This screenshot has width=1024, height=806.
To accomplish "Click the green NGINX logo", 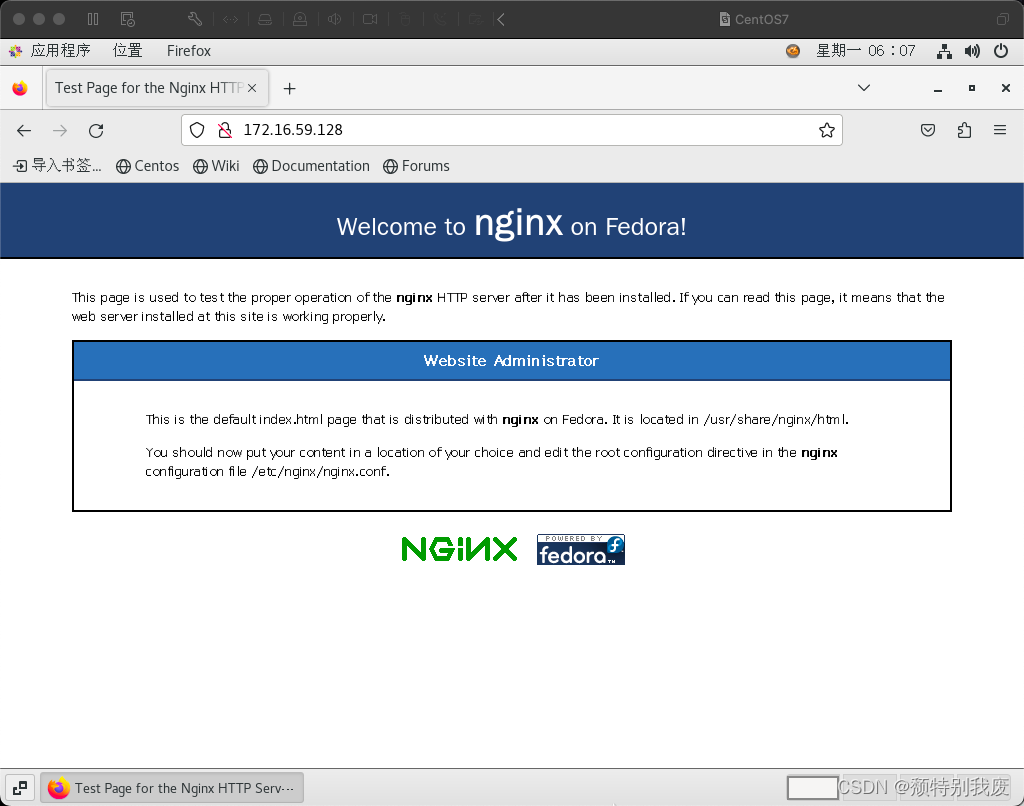I will tap(459, 549).
